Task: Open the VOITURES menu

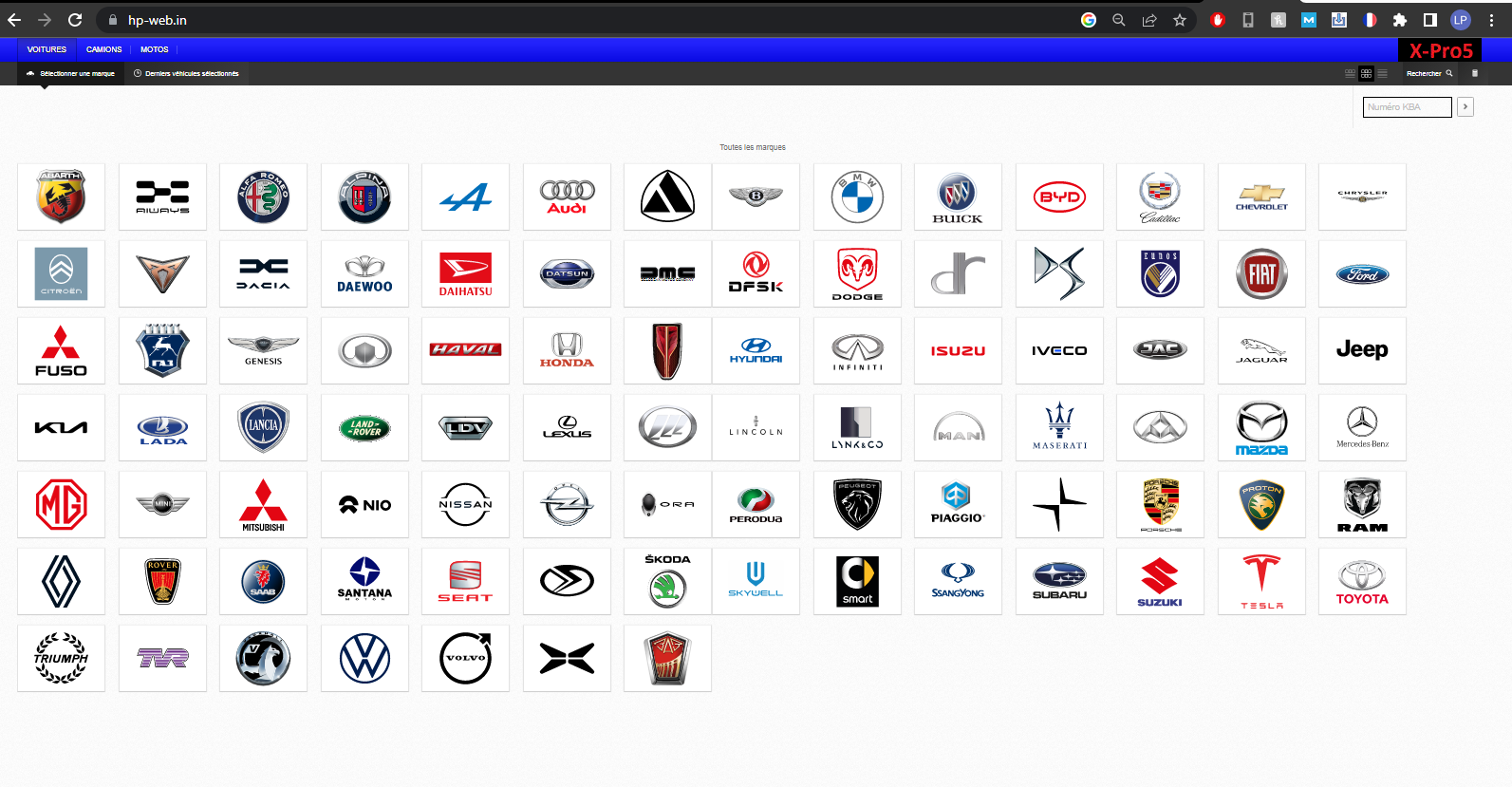Action: pyautogui.click(x=47, y=49)
